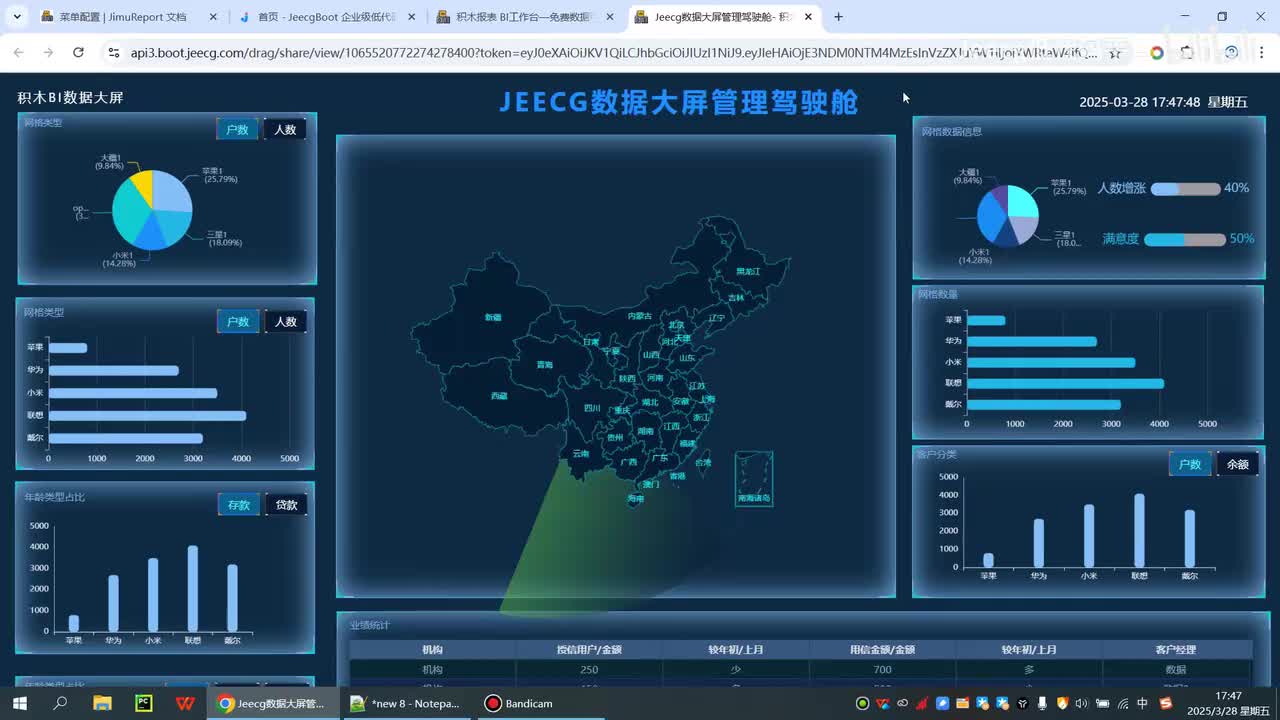The image size is (1280, 720).
Task: Toggle the 中 Chinese input mode indicator
Action: (1142, 703)
